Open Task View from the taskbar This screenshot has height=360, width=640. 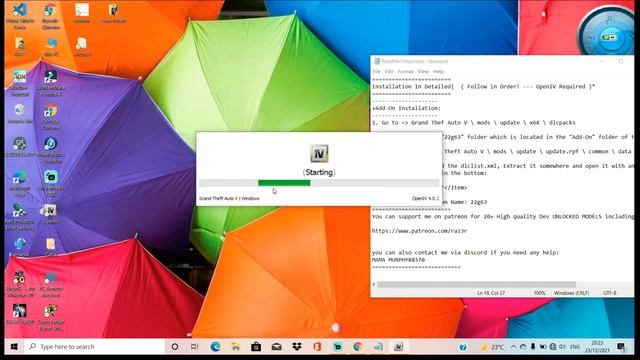coord(195,347)
